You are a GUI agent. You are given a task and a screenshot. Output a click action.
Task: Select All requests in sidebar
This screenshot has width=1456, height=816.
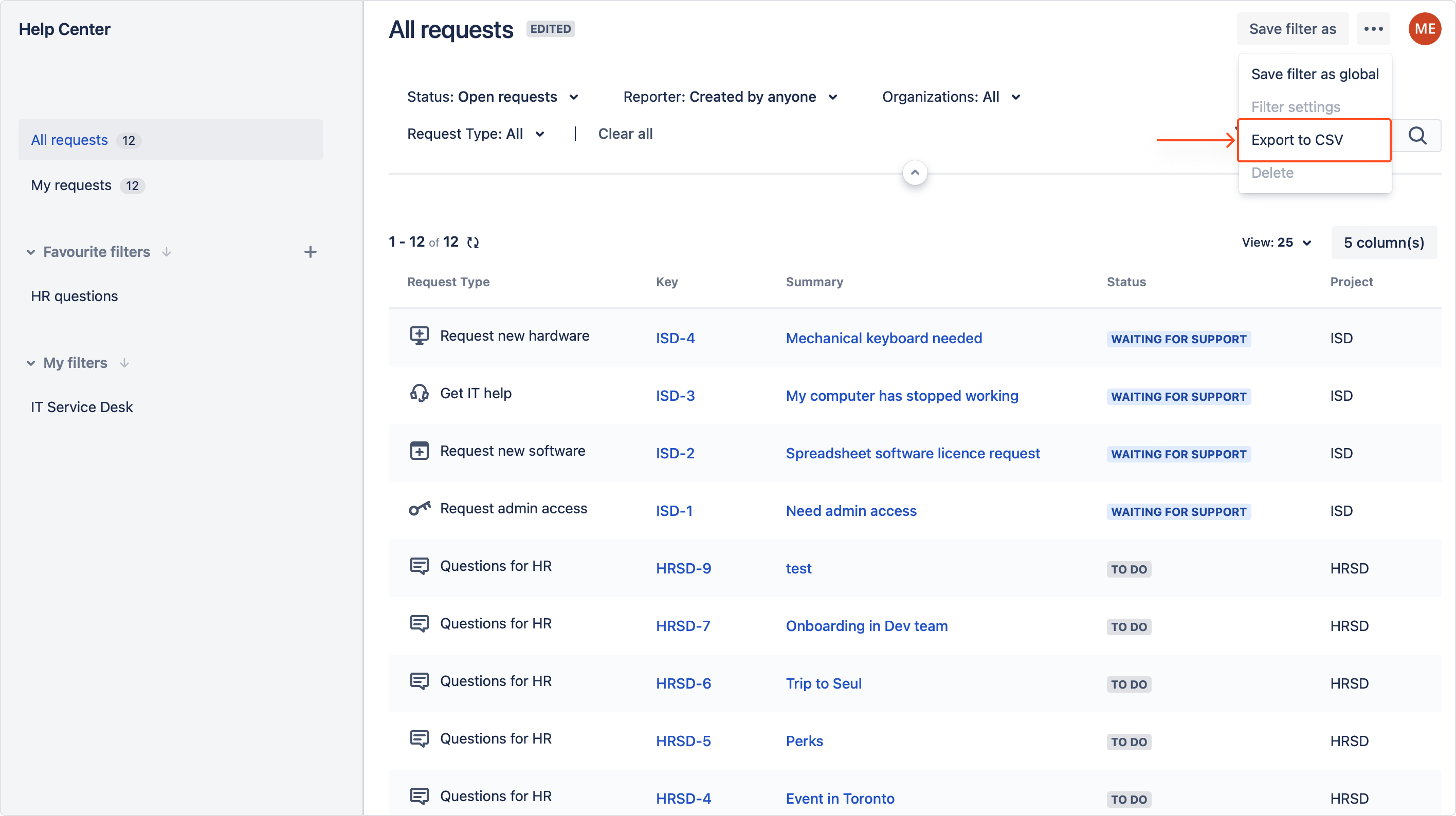click(x=170, y=140)
